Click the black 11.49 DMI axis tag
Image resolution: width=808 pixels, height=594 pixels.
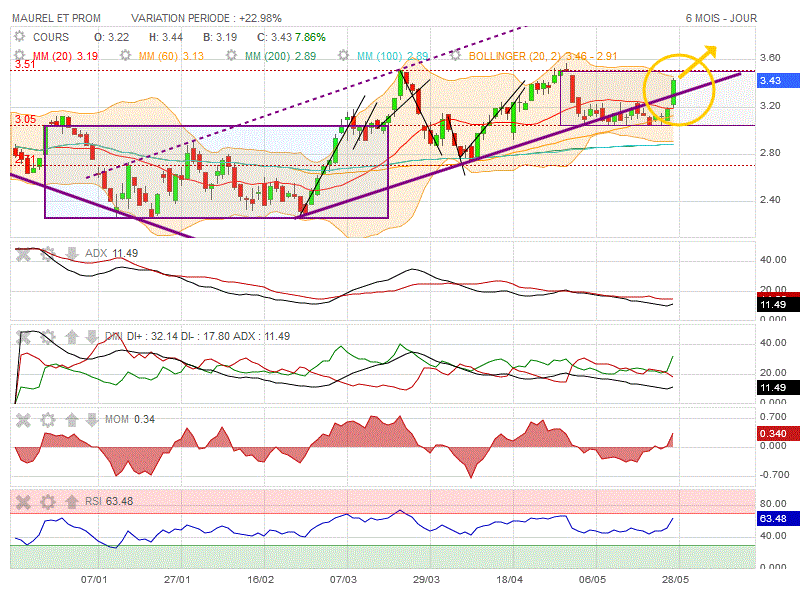[778, 387]
